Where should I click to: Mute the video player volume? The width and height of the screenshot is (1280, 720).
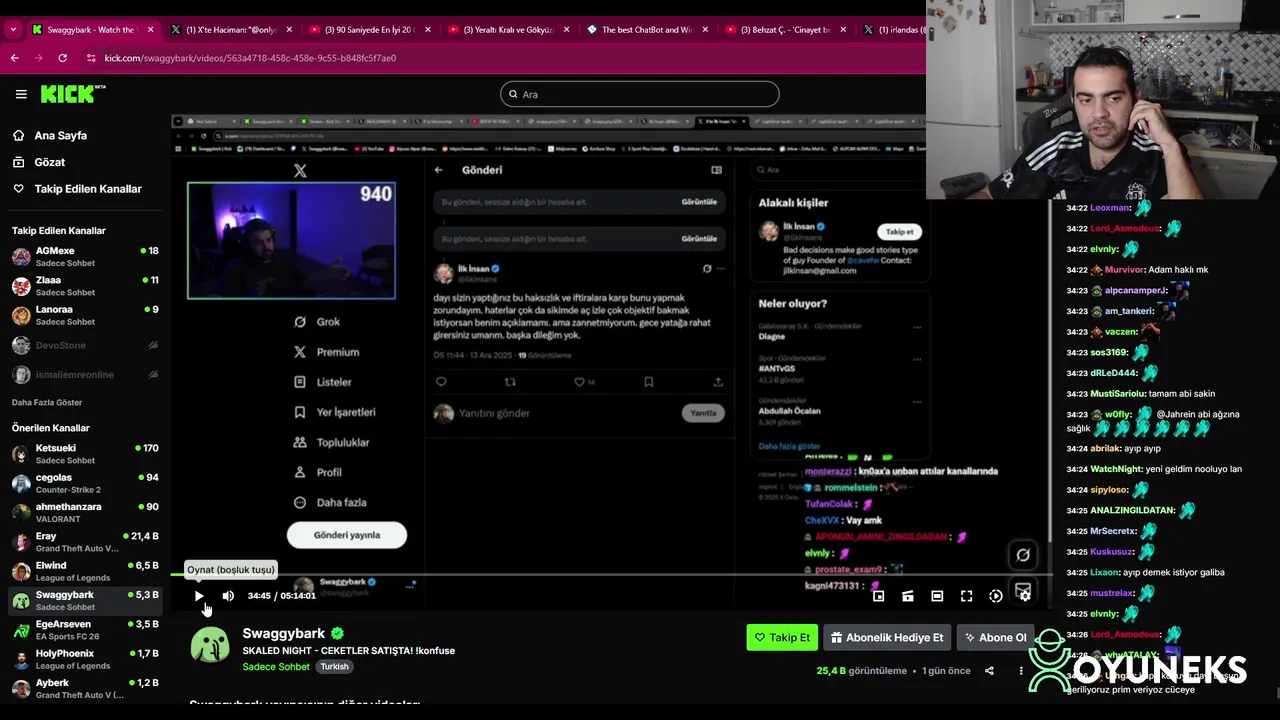coord(228,596)
